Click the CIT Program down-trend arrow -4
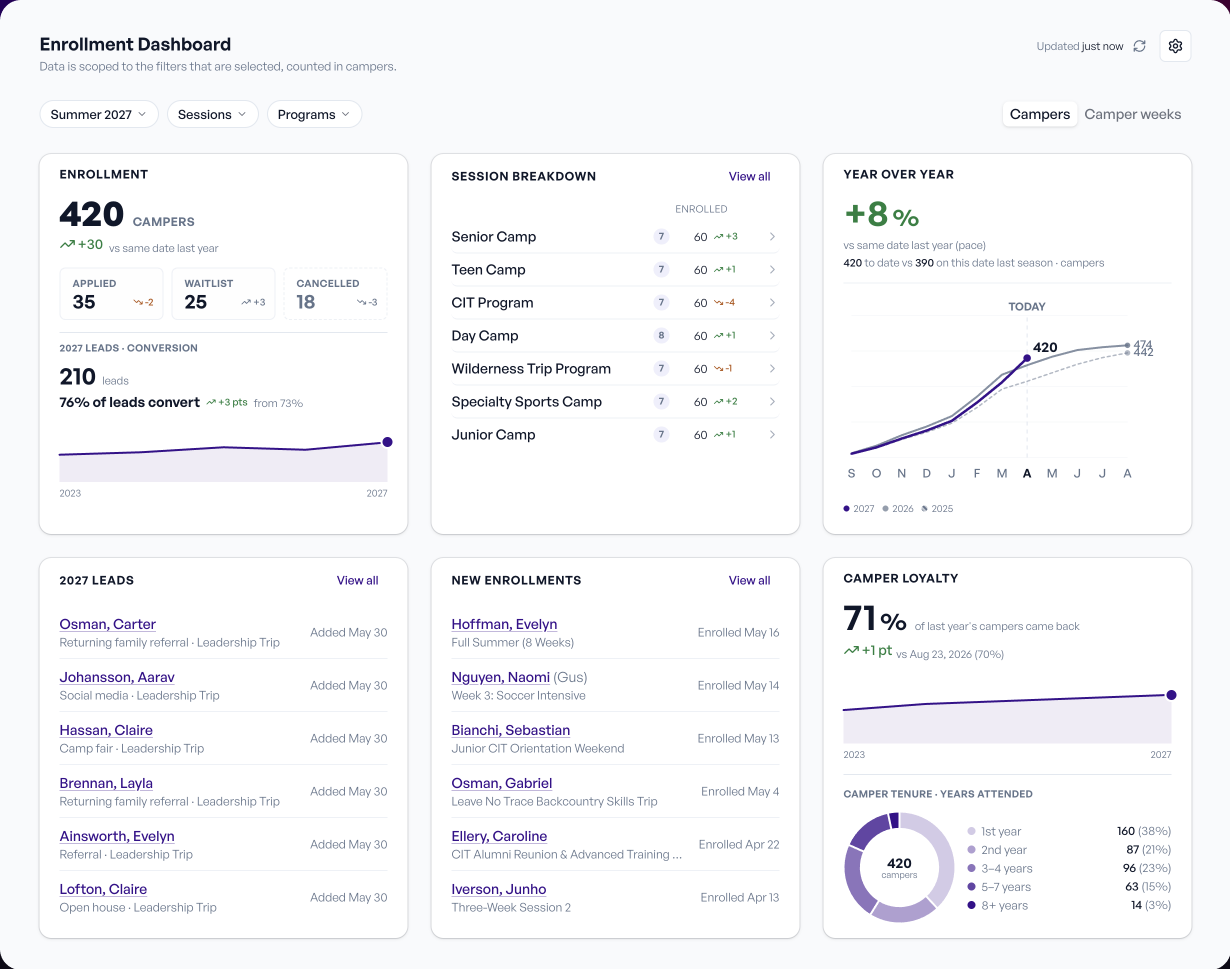Image resolution: width=1230 pixels, height=969 pixels. pyautogui.click(x=717, y=303)
